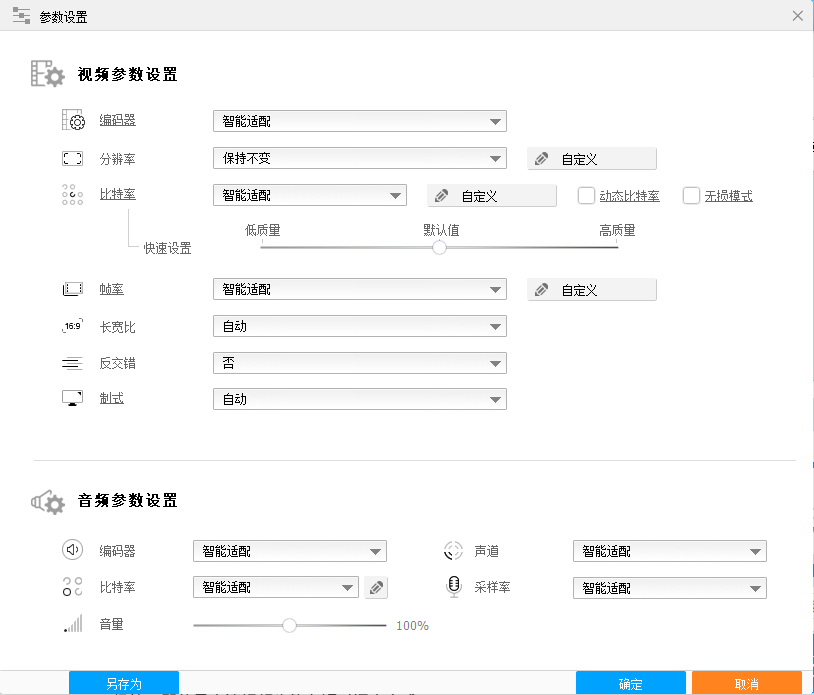814x695 pixels.
Task: Click the frame rate icon beside 帧率
Action: (x=72, y=288)
